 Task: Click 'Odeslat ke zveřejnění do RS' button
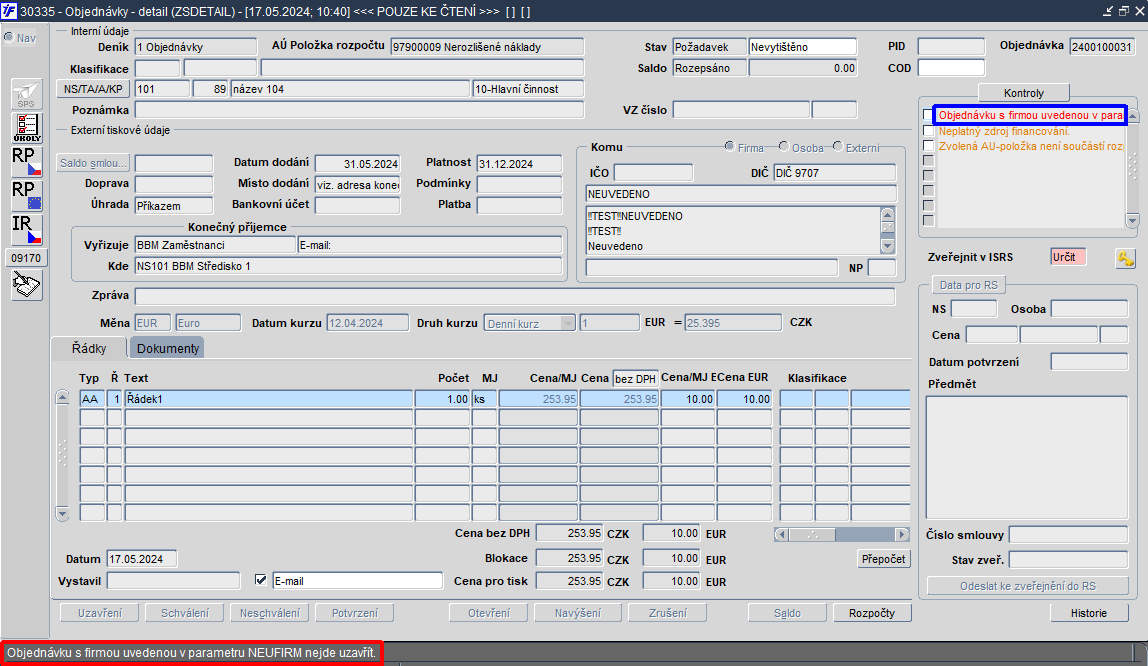tap(1028, 585)
